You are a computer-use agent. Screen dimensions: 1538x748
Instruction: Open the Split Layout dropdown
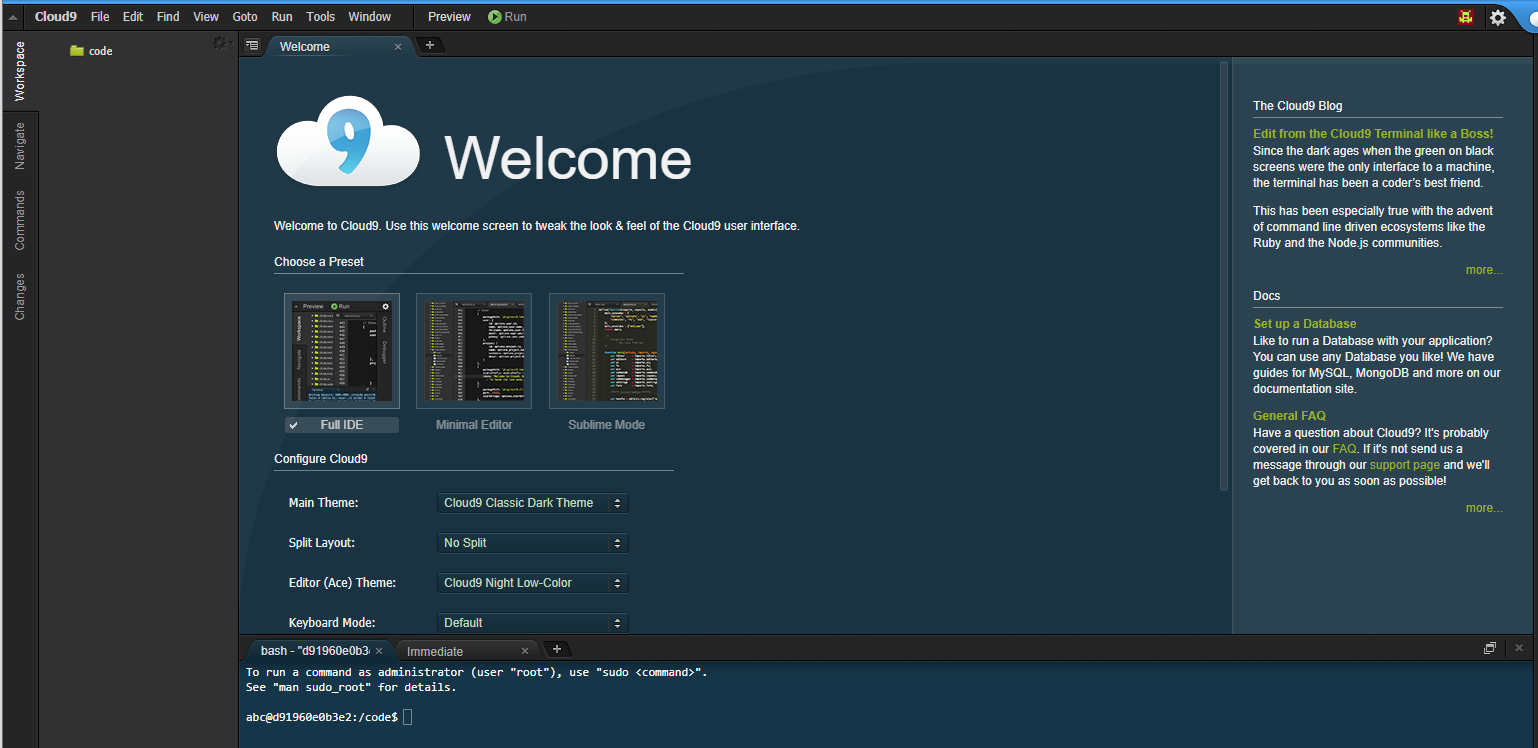[532, 543]
